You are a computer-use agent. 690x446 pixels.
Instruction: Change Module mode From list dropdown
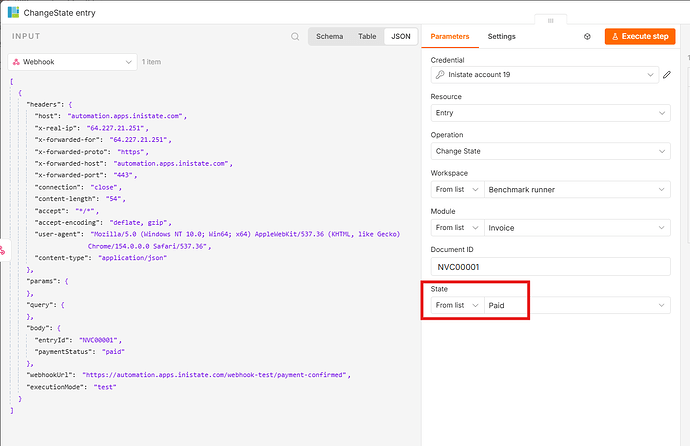[x=457, y=228]
